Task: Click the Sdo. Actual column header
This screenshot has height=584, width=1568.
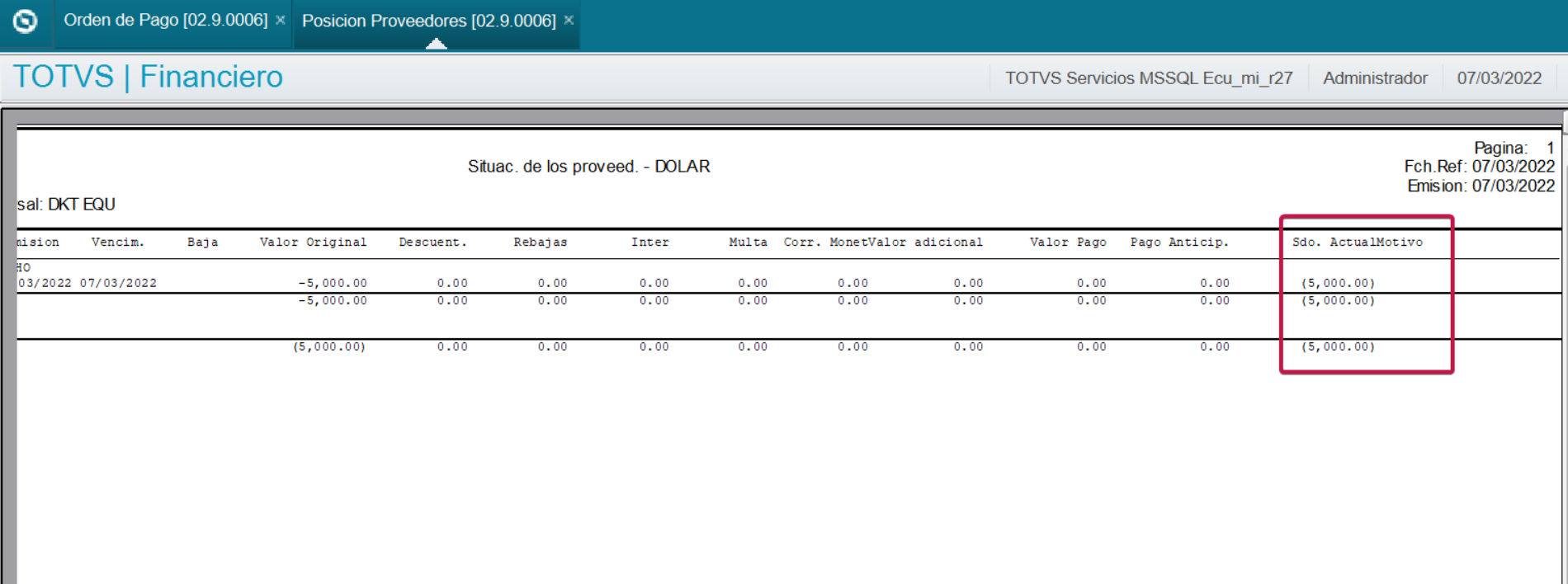Action: tap(1334, 243)
